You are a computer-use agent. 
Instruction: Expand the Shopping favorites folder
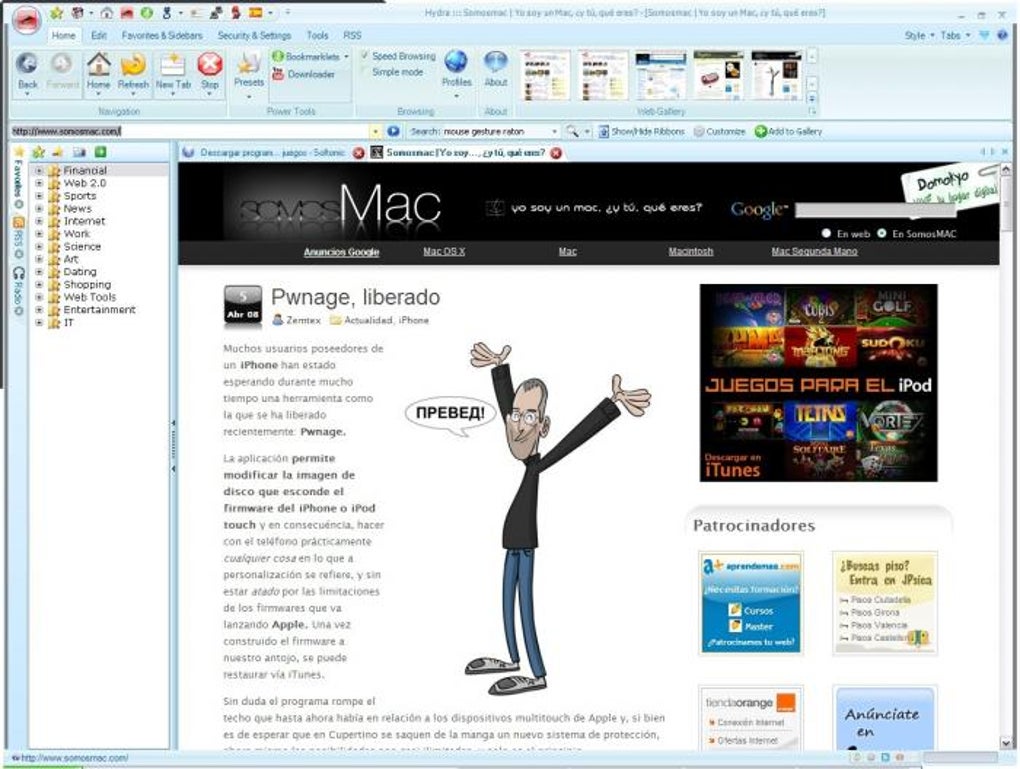tap(39, 284)
